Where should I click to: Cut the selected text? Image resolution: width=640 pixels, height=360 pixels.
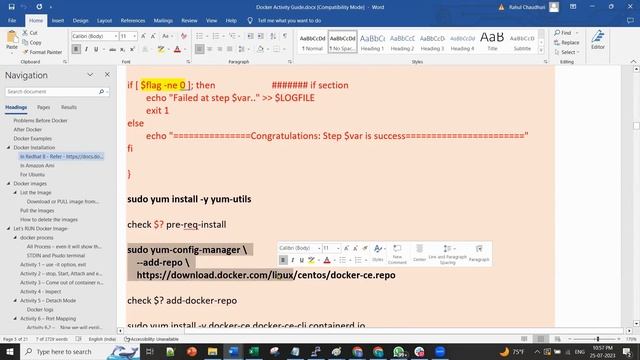pyautogui.click(x=30, y=33)
